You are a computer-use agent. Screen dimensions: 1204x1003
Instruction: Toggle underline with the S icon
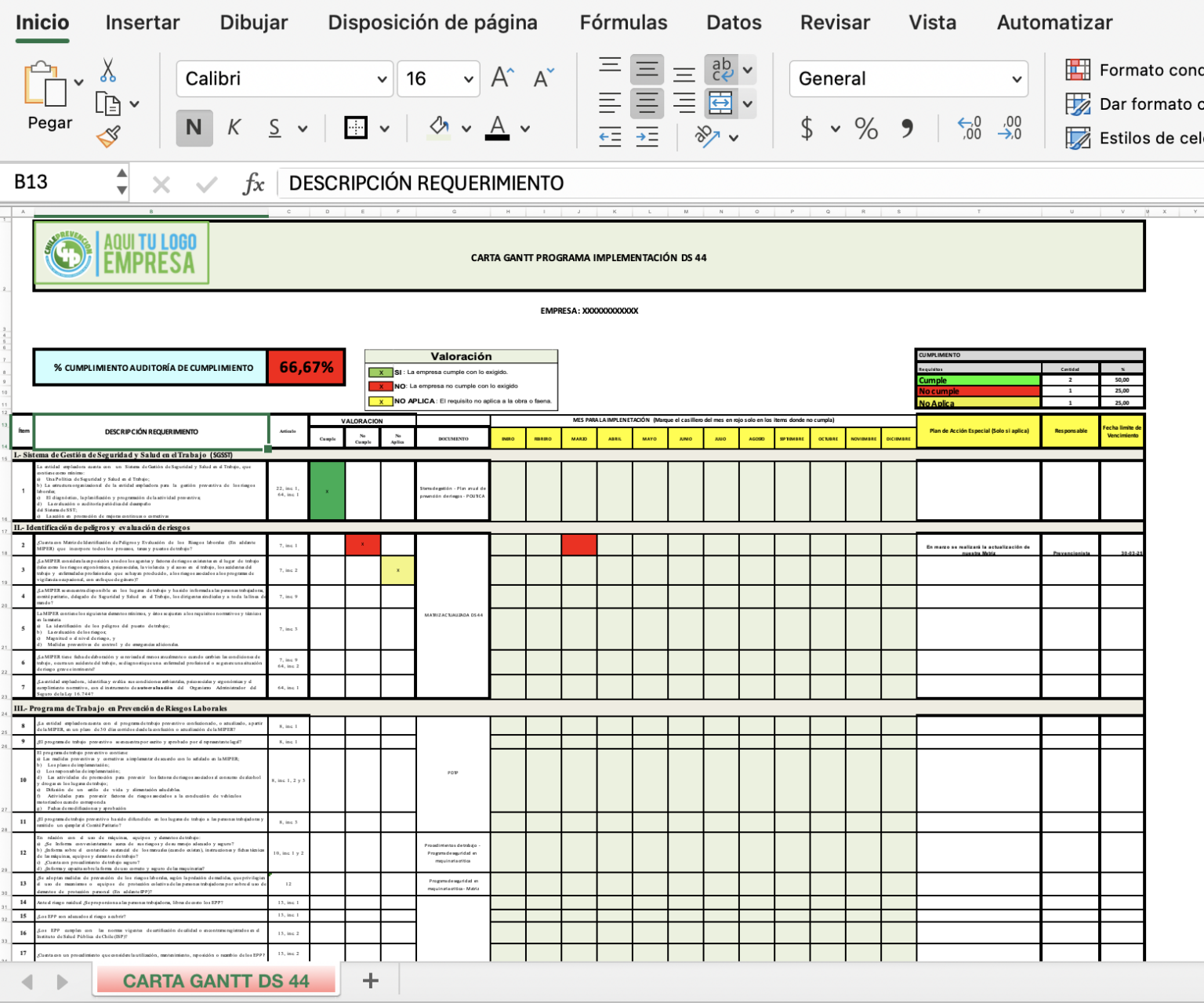274,127
